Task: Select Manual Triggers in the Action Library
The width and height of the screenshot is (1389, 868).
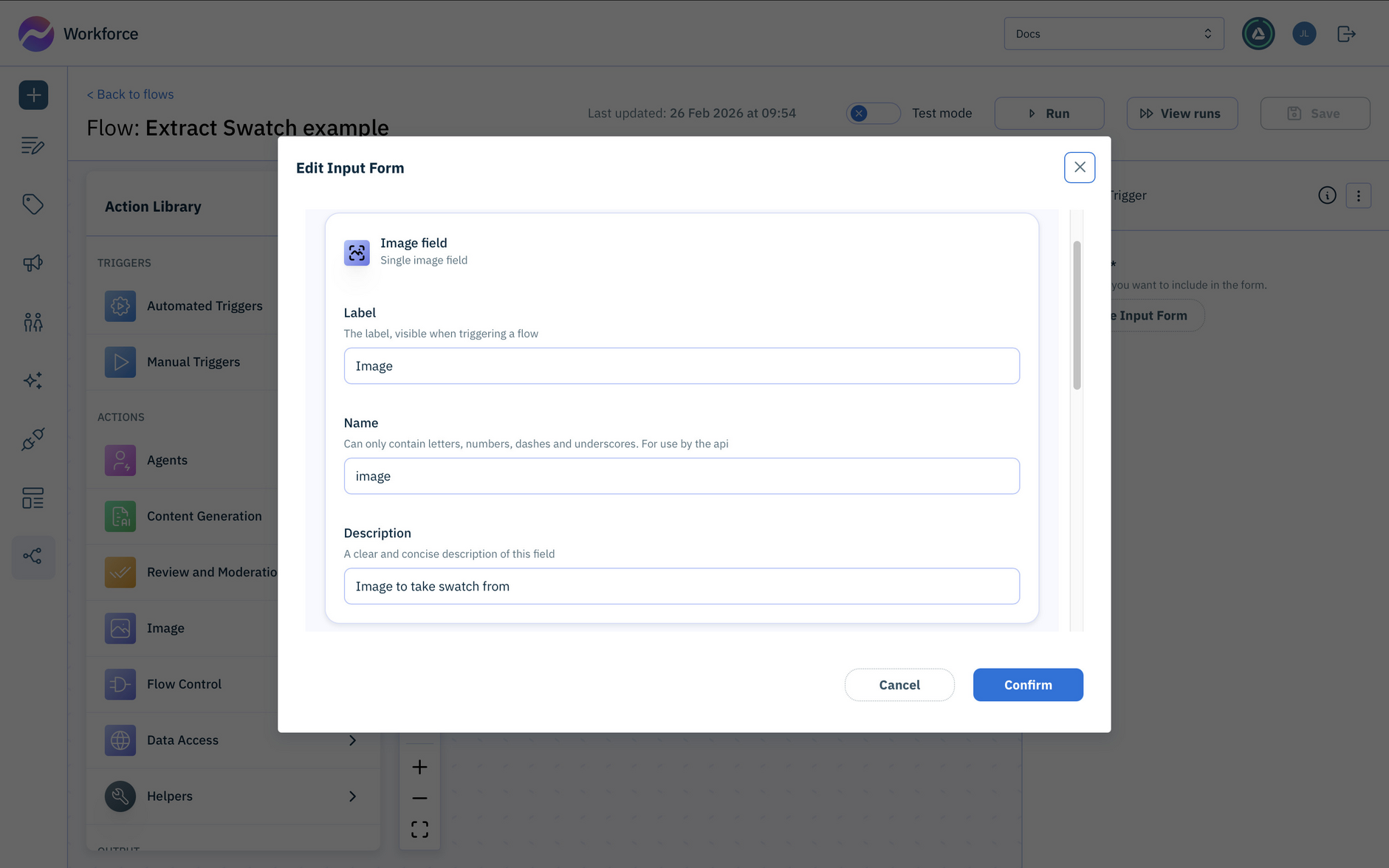Action: pyautogui.click(x=193, y=362)
